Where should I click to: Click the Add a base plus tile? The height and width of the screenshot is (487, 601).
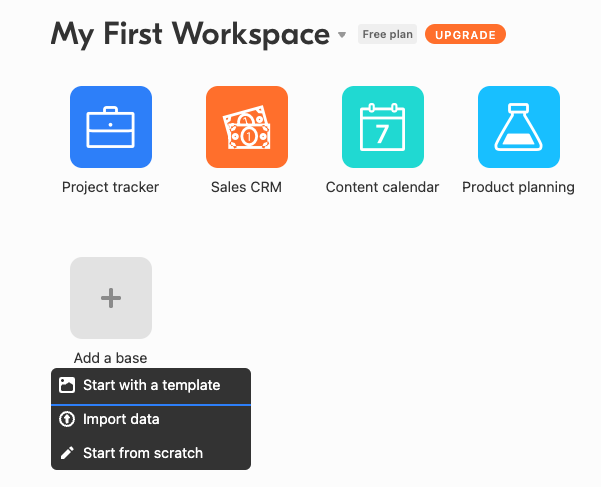111,298
